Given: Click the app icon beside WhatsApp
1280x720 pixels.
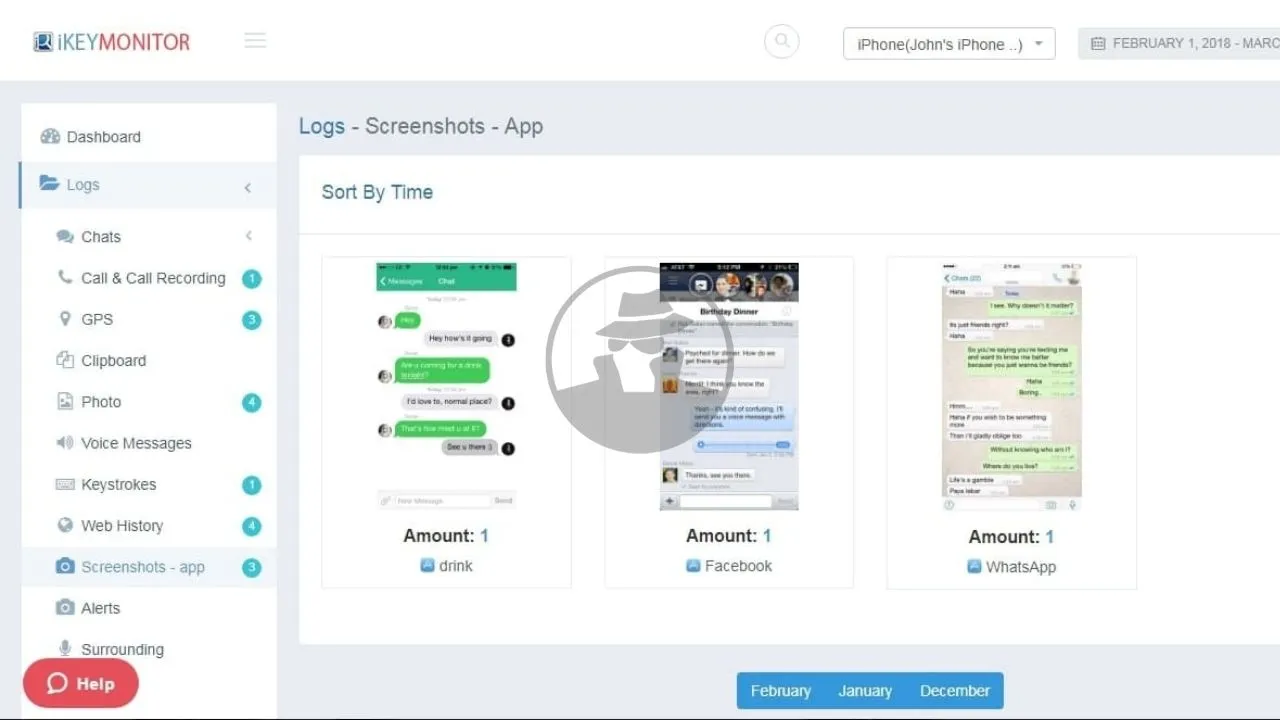Looking at the screenshot, I should (x=974, y=567).
